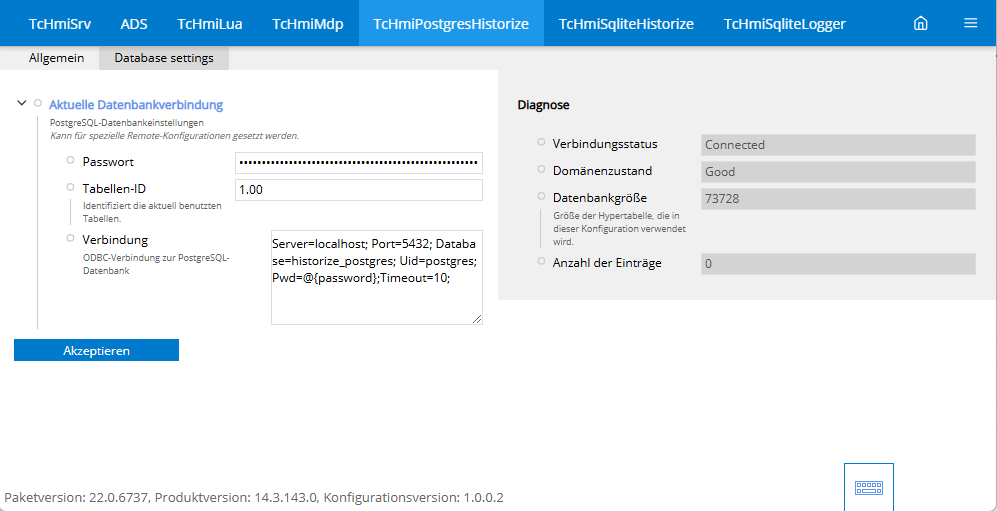This screenshot has width=997, height=511.
Task: Select the Database settings sub-tab
Action: click(164, 58)
